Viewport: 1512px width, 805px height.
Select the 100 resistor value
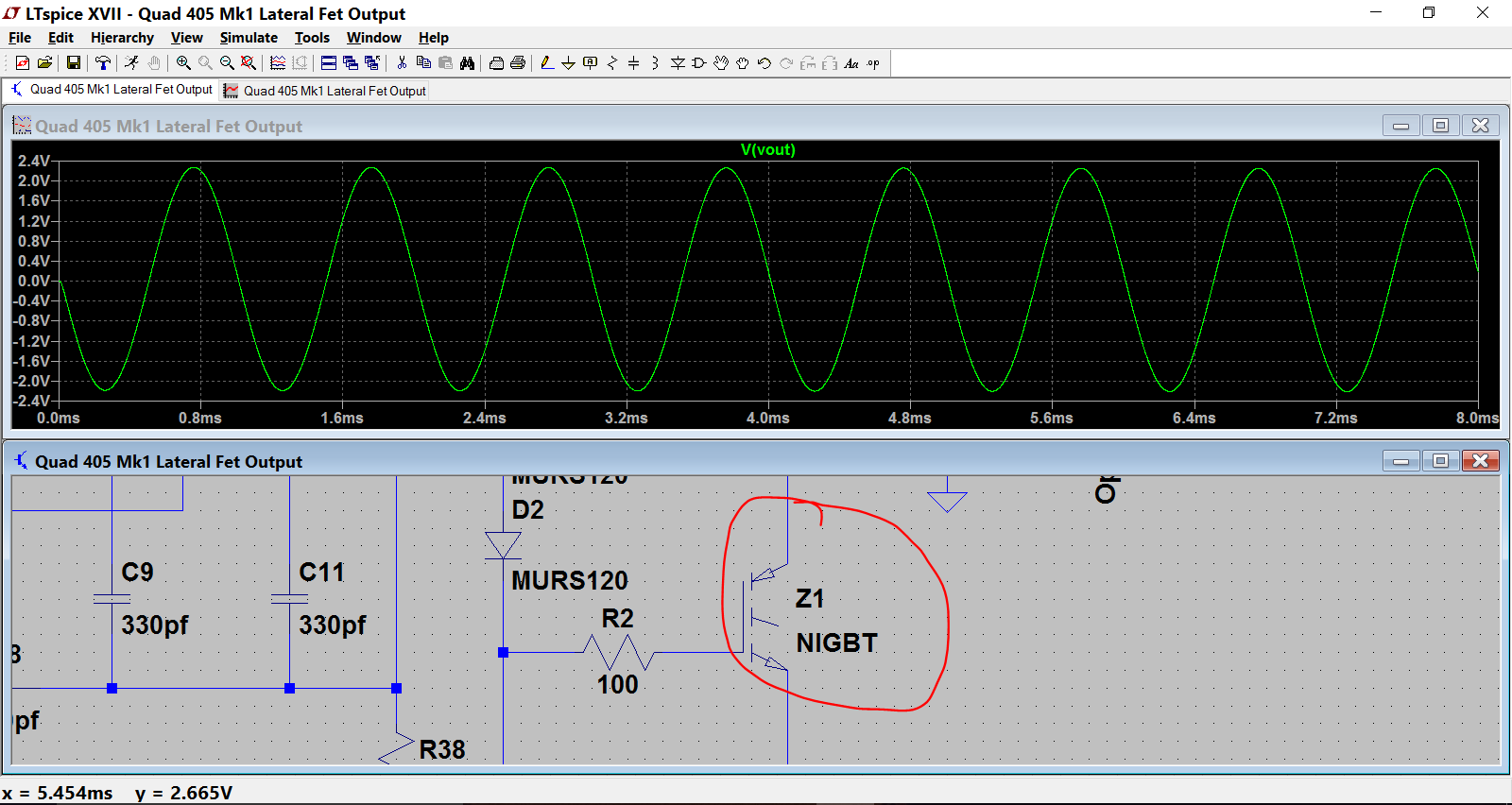[x=618, y=684]
